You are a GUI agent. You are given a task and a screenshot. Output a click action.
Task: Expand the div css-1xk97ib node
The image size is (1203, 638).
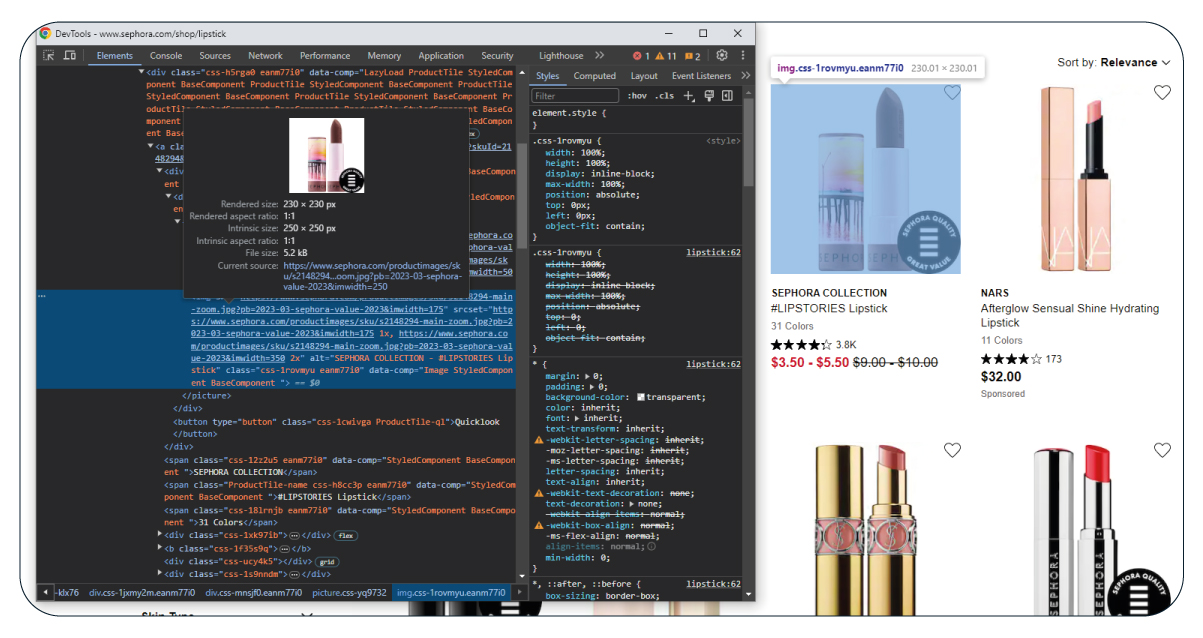[160, 535]
